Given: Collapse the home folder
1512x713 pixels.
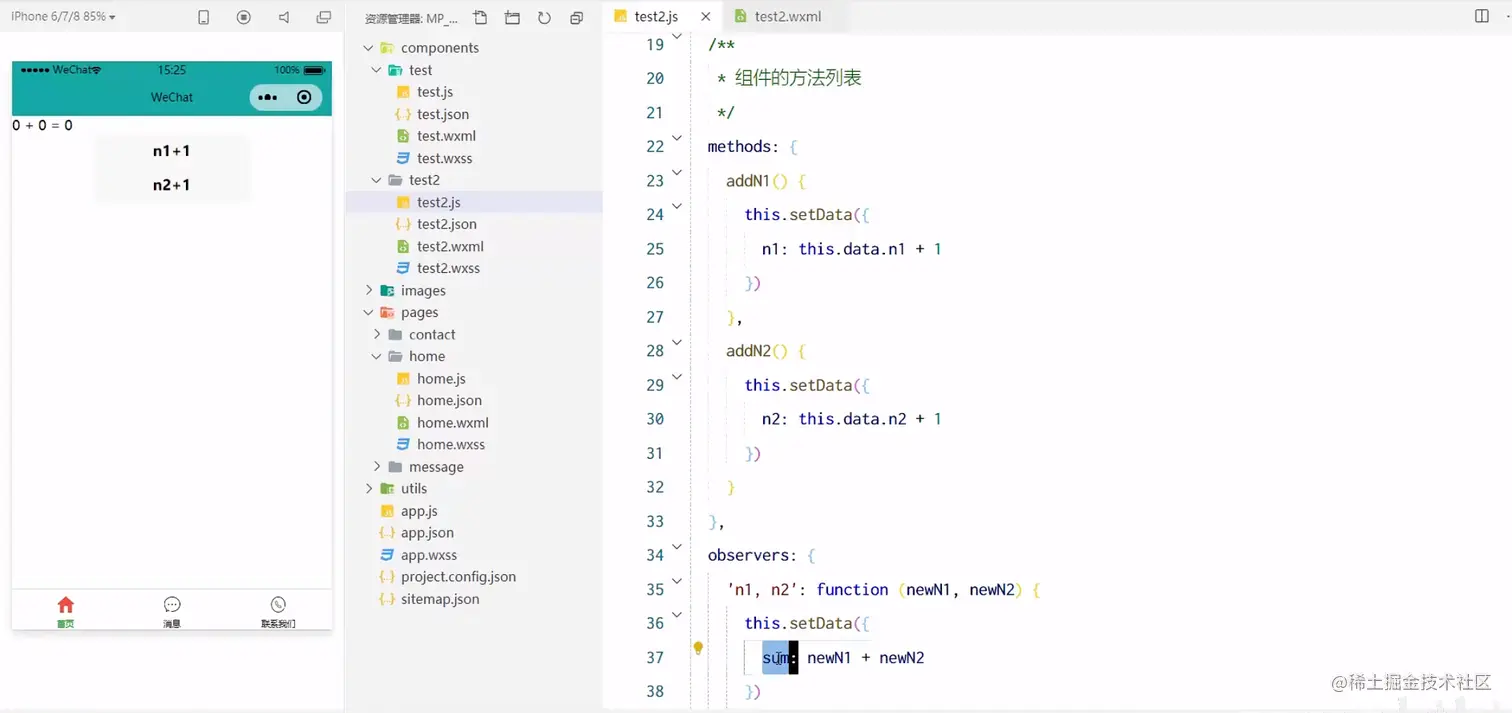Looking at the screenshot, I should point(377,356).
